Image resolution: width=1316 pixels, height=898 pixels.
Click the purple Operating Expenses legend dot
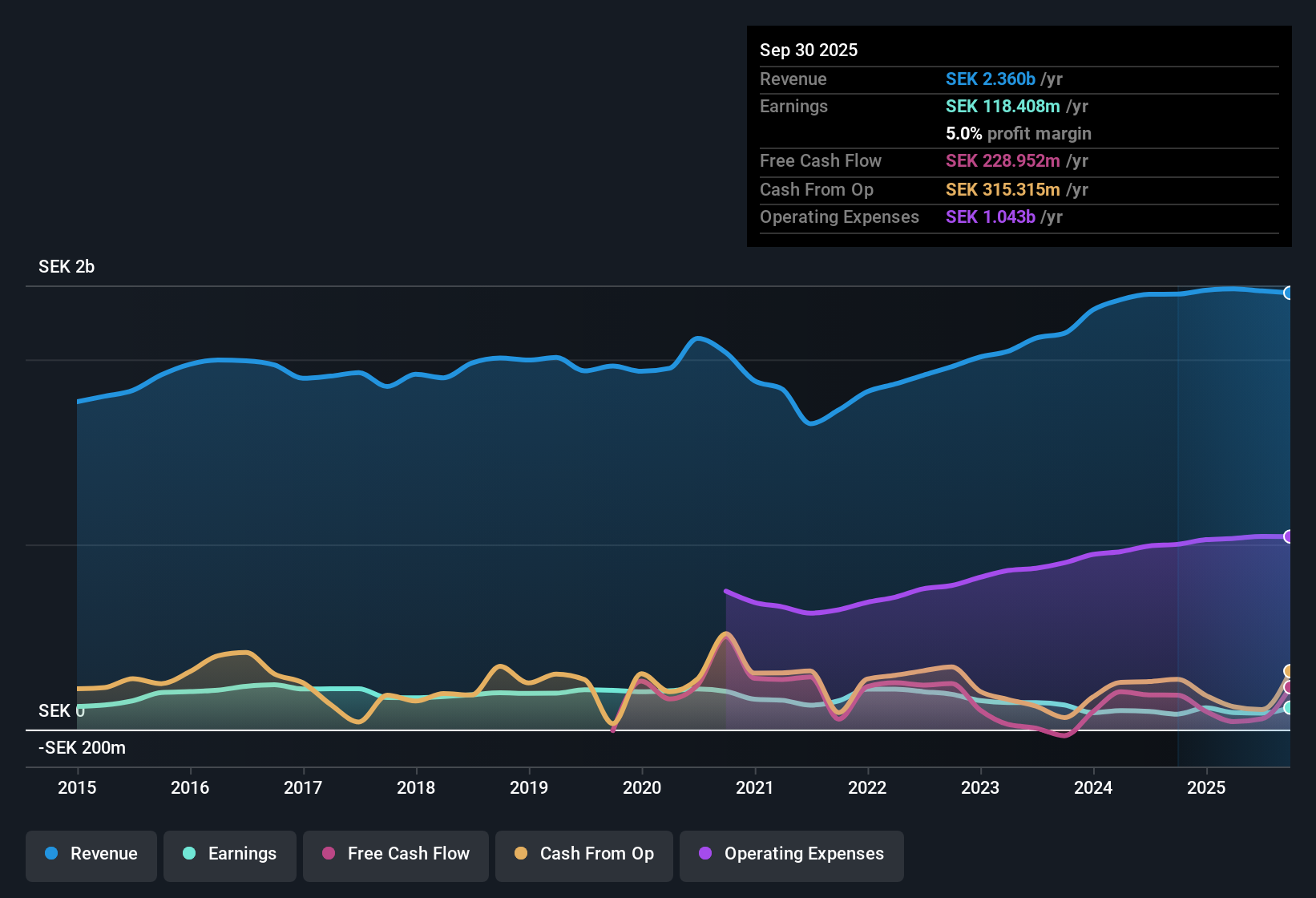704,854
